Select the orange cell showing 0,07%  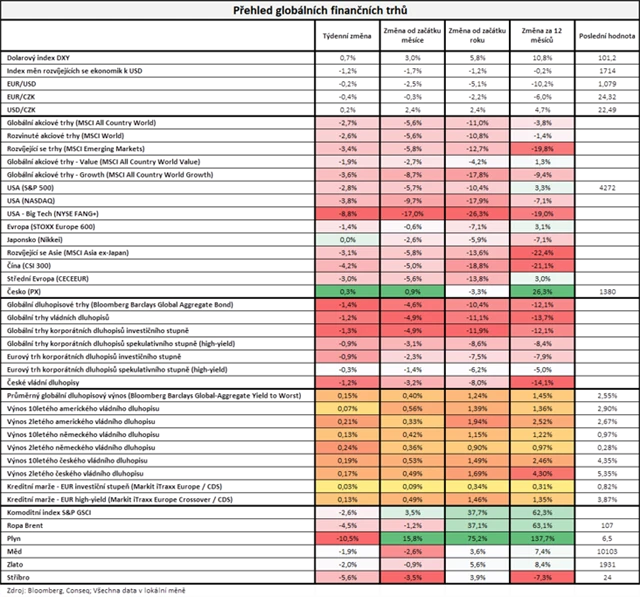pos(347,408)
